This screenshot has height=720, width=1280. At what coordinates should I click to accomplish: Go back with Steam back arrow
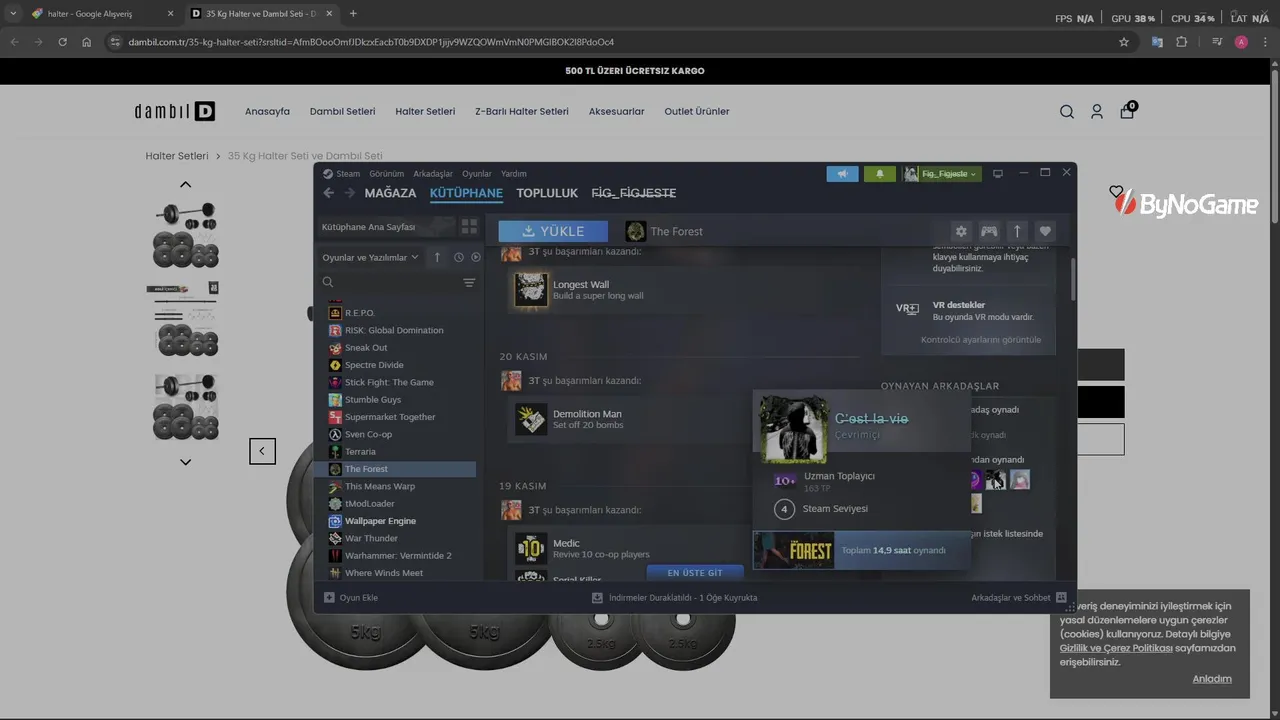point(328,193)
